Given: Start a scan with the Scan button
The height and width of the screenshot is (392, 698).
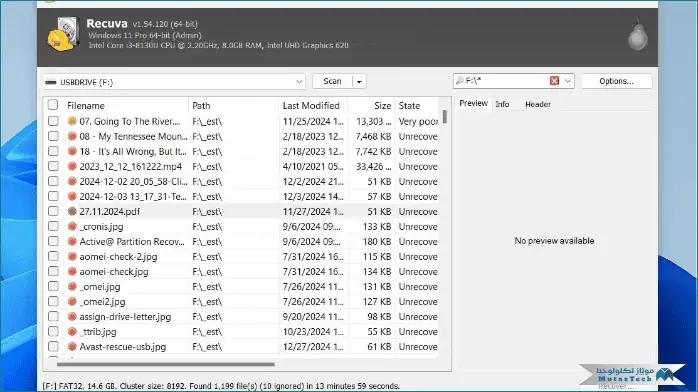Looking at the screenshot, I should (332, 81).
